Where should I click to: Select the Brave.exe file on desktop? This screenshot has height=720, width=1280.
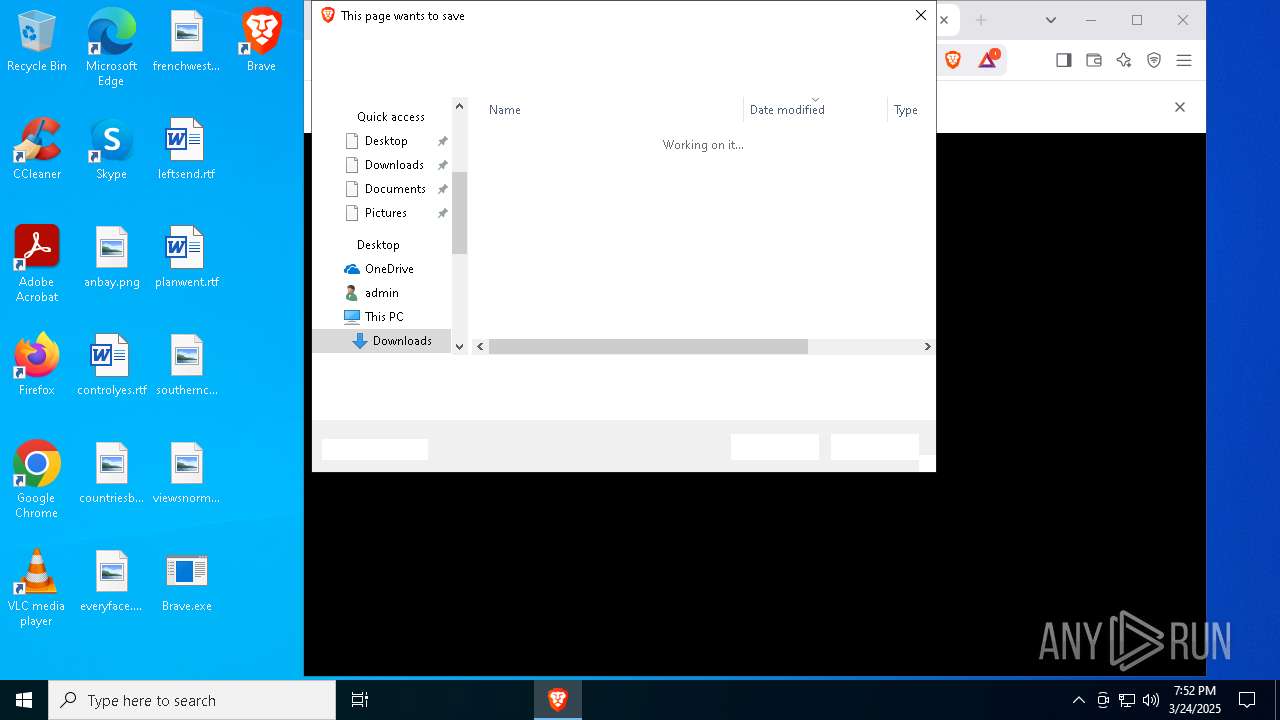[x=186, y=581]
